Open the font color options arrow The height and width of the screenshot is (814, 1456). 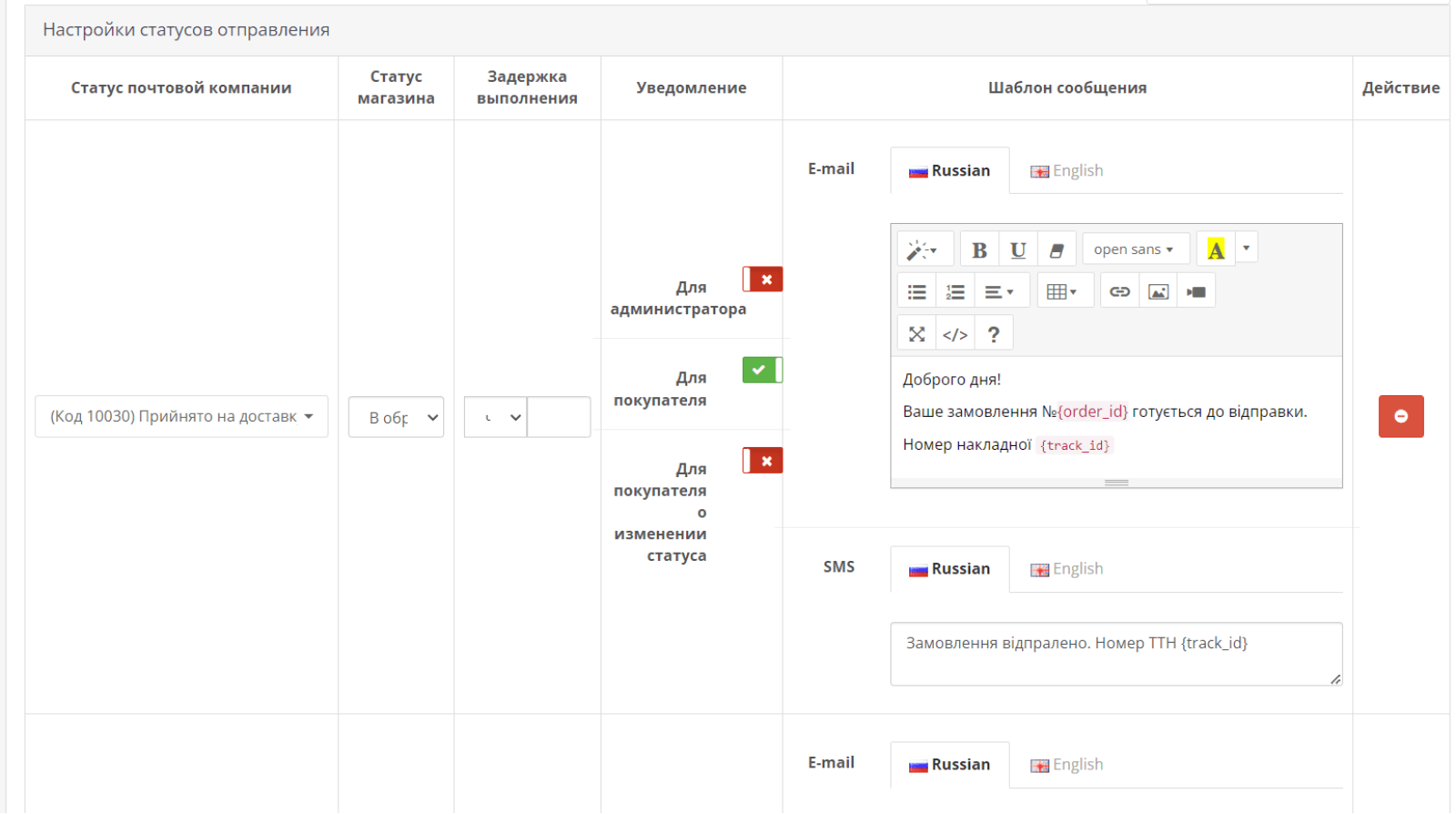tap(1246, 248)
